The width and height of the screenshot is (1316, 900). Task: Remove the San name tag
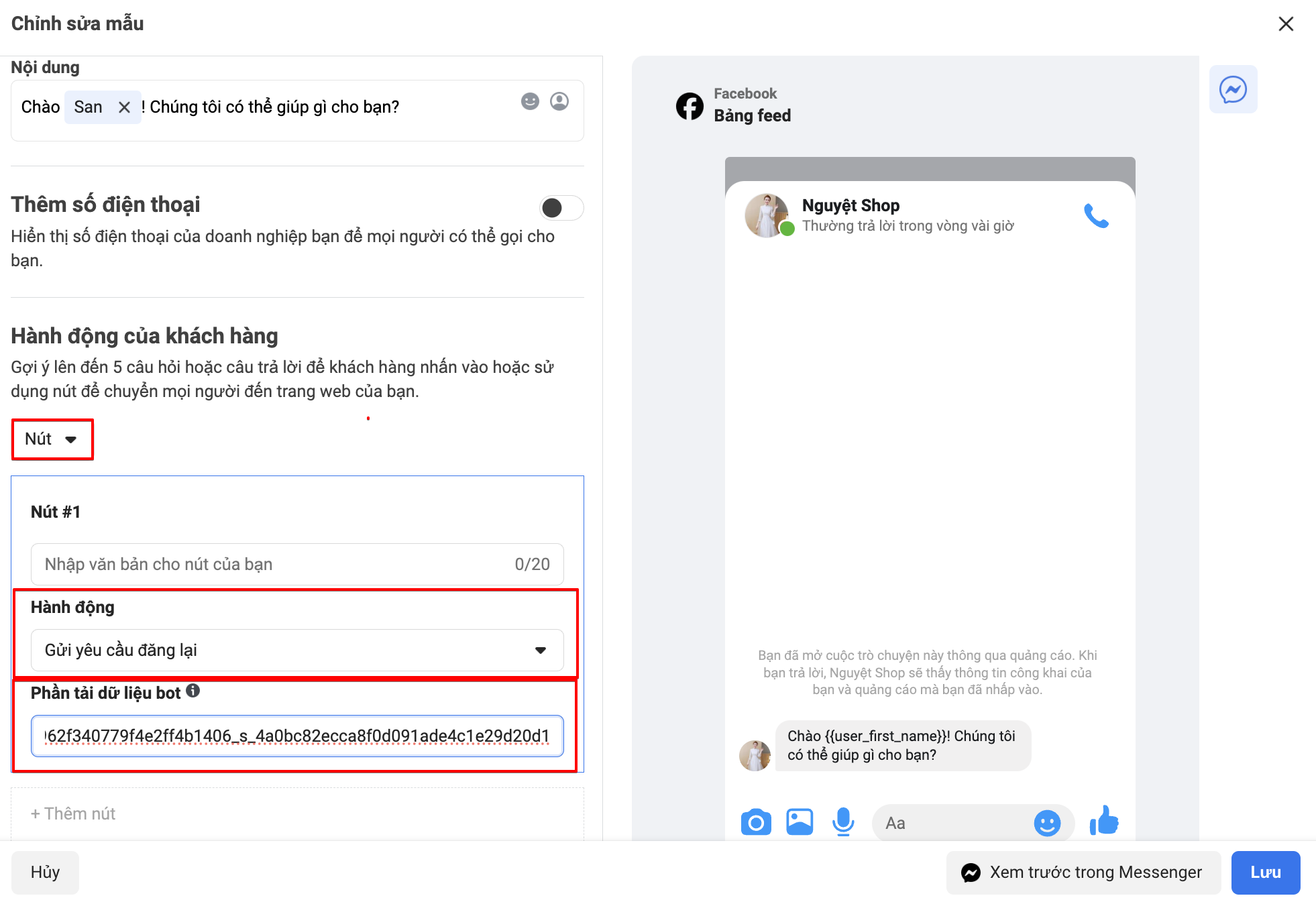point(124,107)
